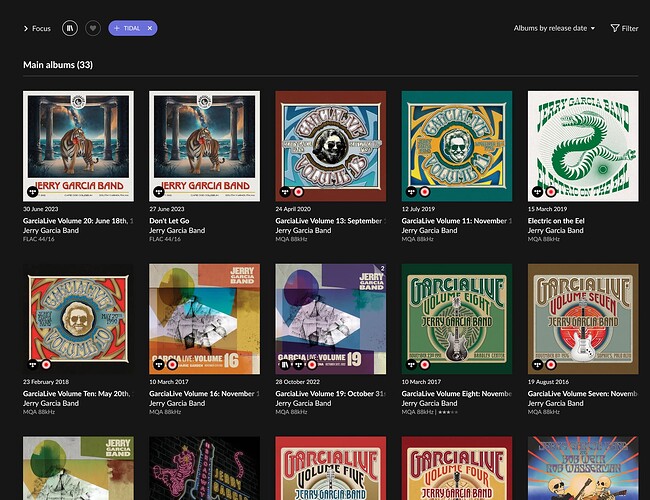Click TIDAL badge on Electric on the Eel cover
The width and height of the screenshot is (650, 500).
coord(538,190)
